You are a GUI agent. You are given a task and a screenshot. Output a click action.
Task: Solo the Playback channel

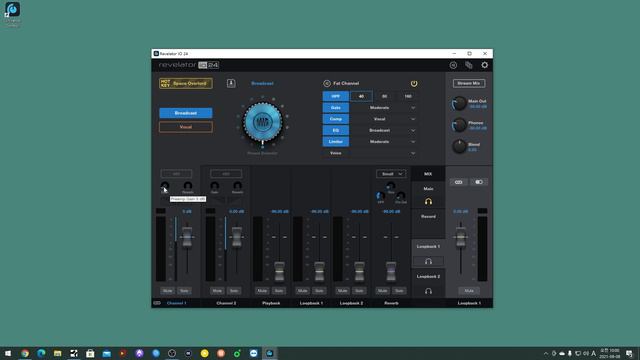tap(279, 291)
